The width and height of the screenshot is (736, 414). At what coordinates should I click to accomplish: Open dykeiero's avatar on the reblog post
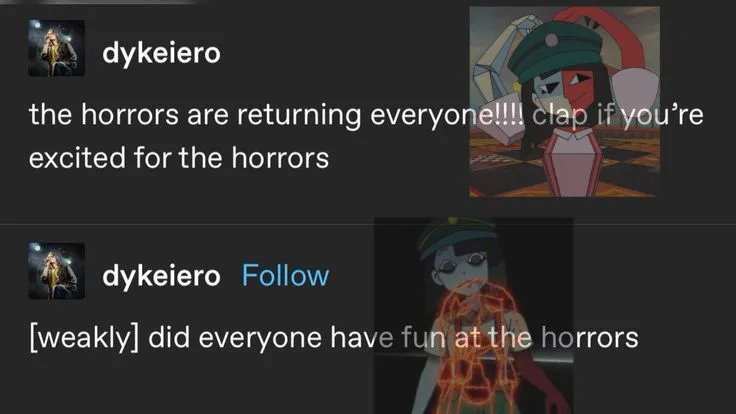tap(56, 271)
